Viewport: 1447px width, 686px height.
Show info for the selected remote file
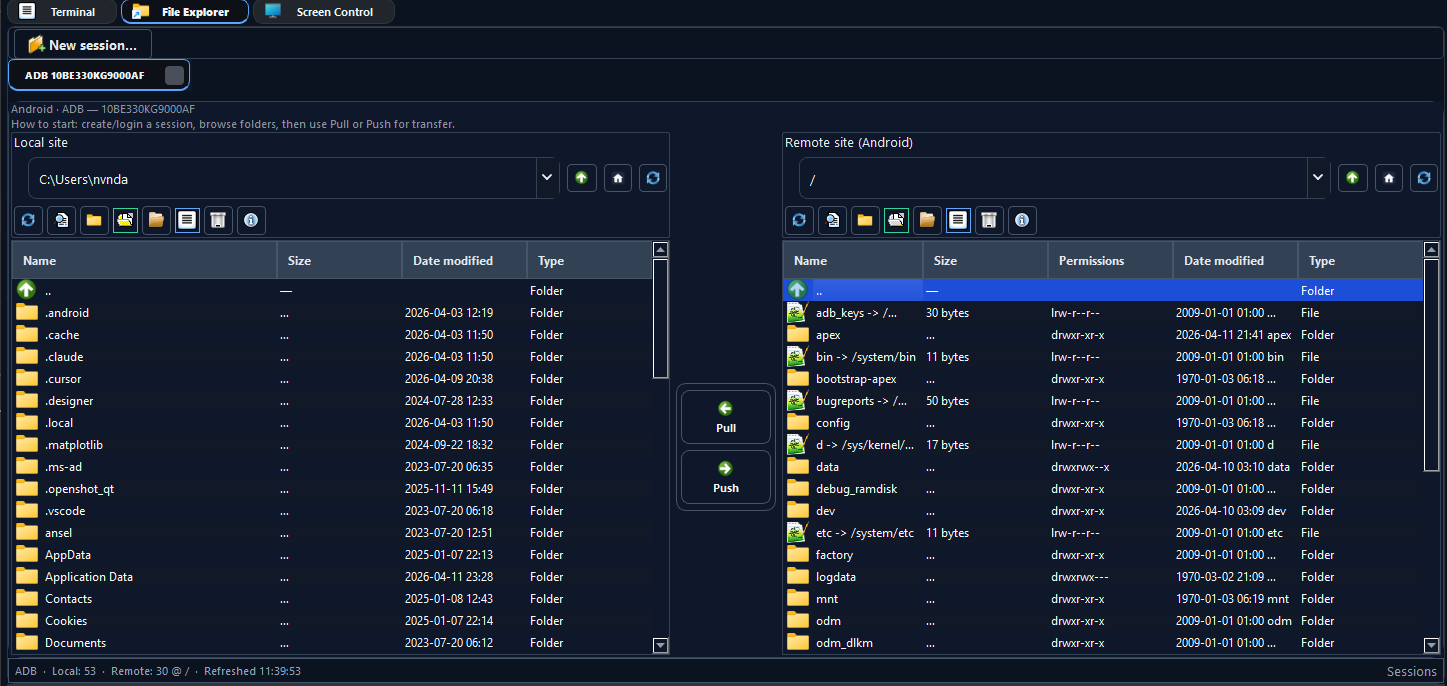pyautogui.click(x=1022, y=220)
